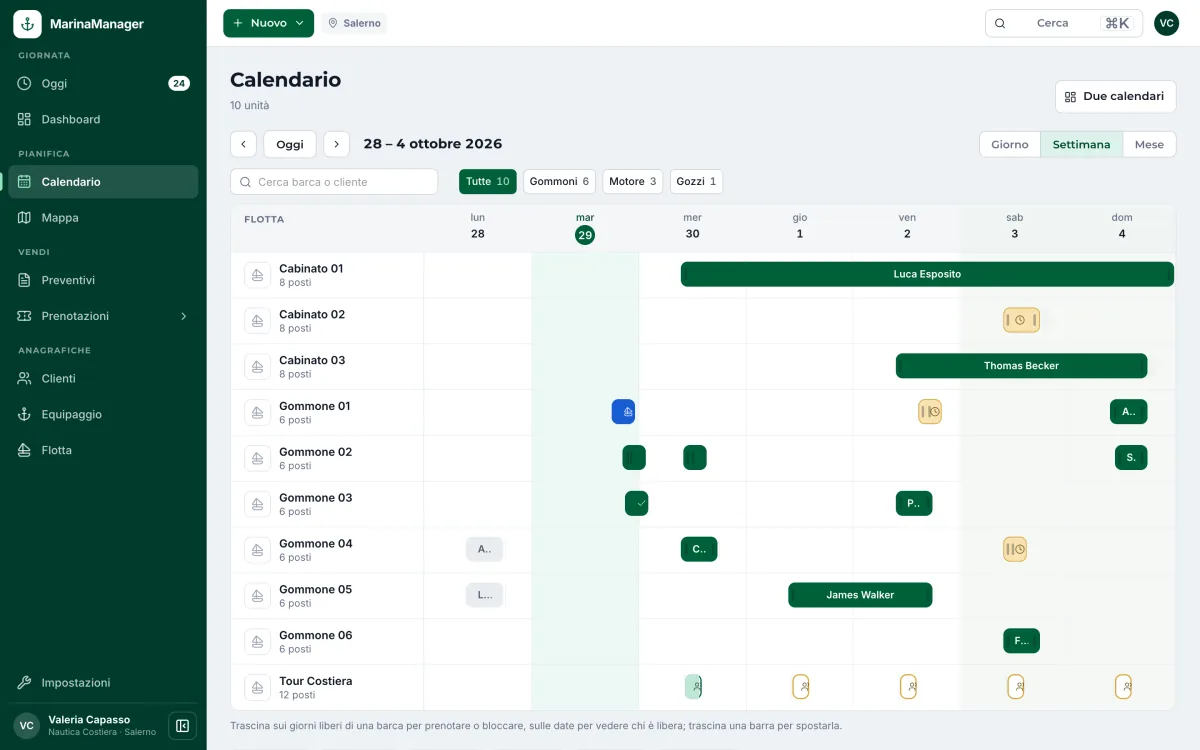
Task: Open Thomas Becker booking bar
Action: 1021,366
